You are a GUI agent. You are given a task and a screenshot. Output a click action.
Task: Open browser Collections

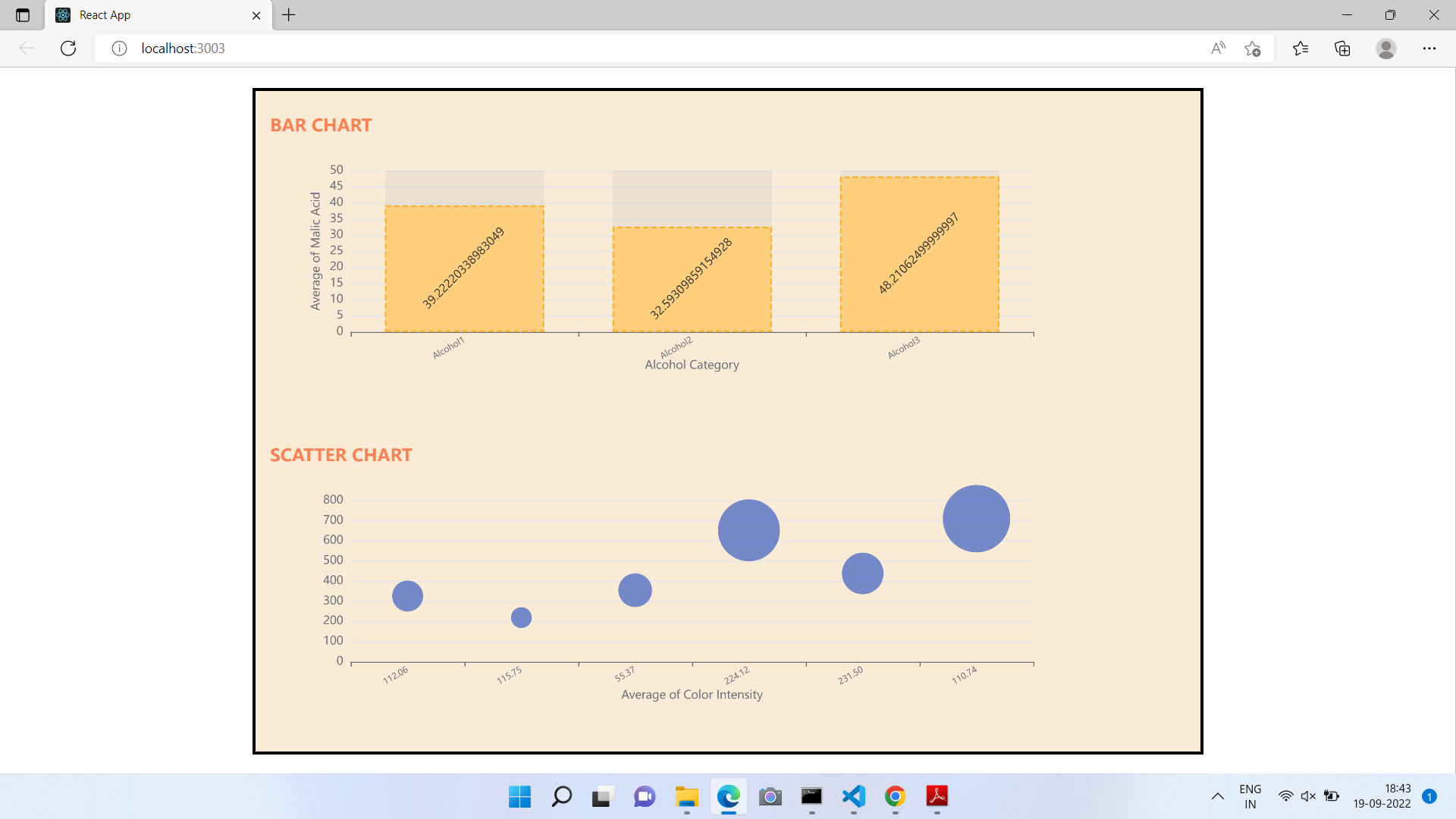pyautogui.click(x=1342, y=49)
